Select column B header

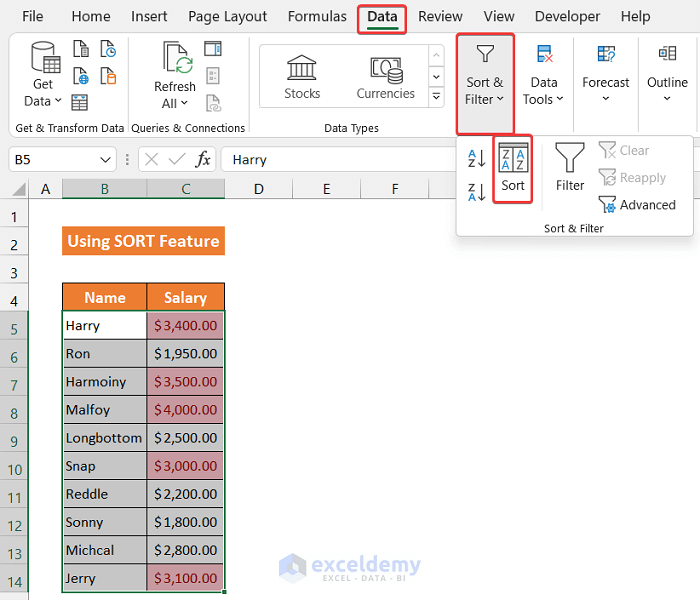pos(104,189)
